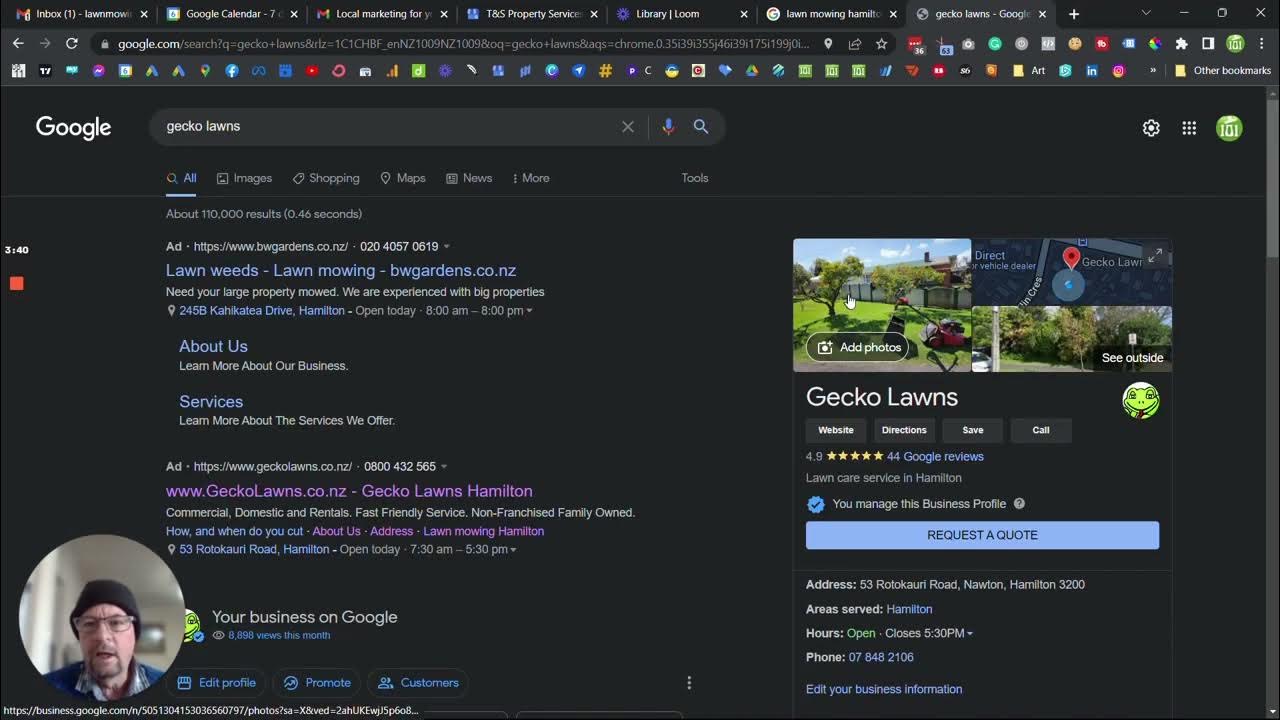Open the Instagram bookmark icon
The image size is (1280, 720).
pyautogui.click(x=1118, y=71)
